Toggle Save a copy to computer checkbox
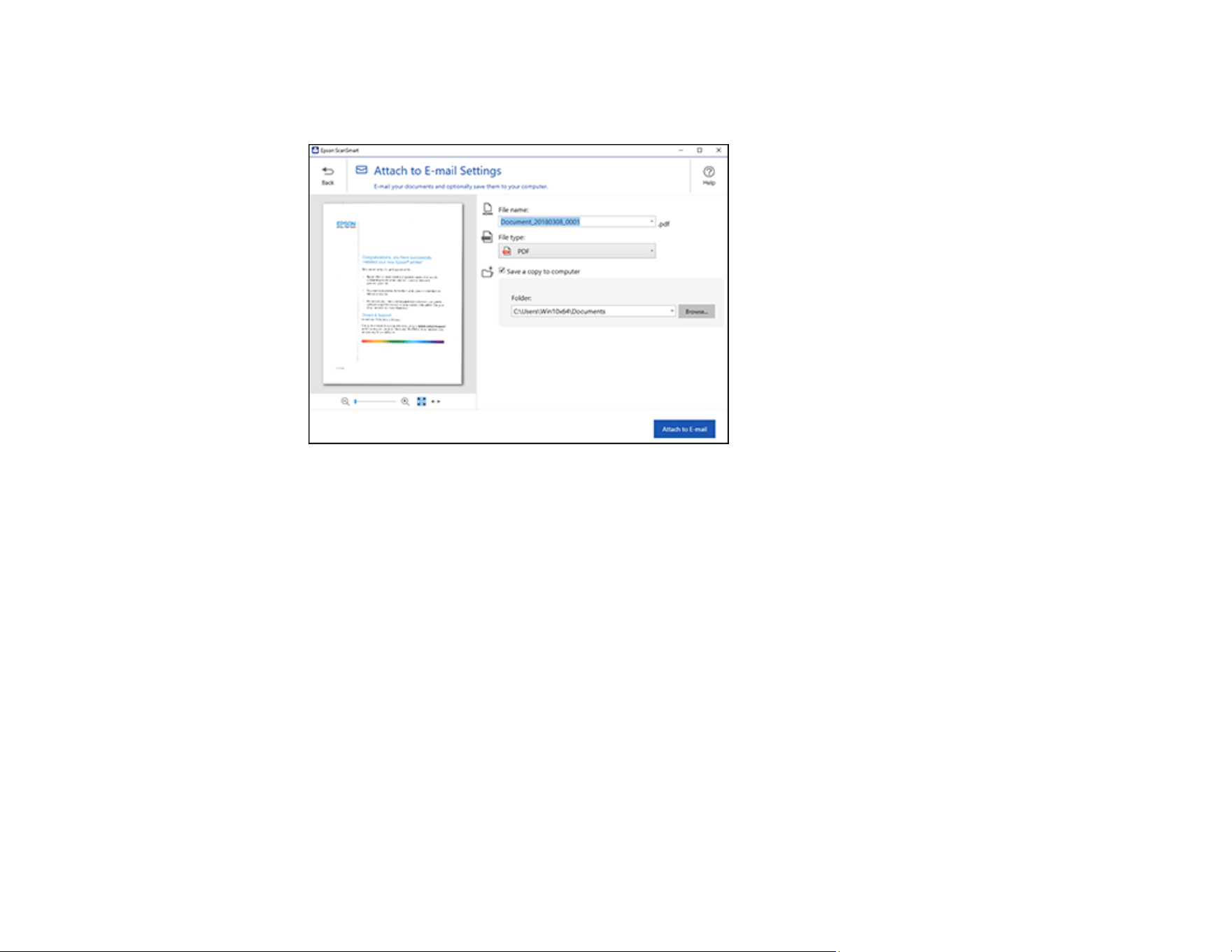Viewport: 1232px width, 952px height. pos(502,270)
